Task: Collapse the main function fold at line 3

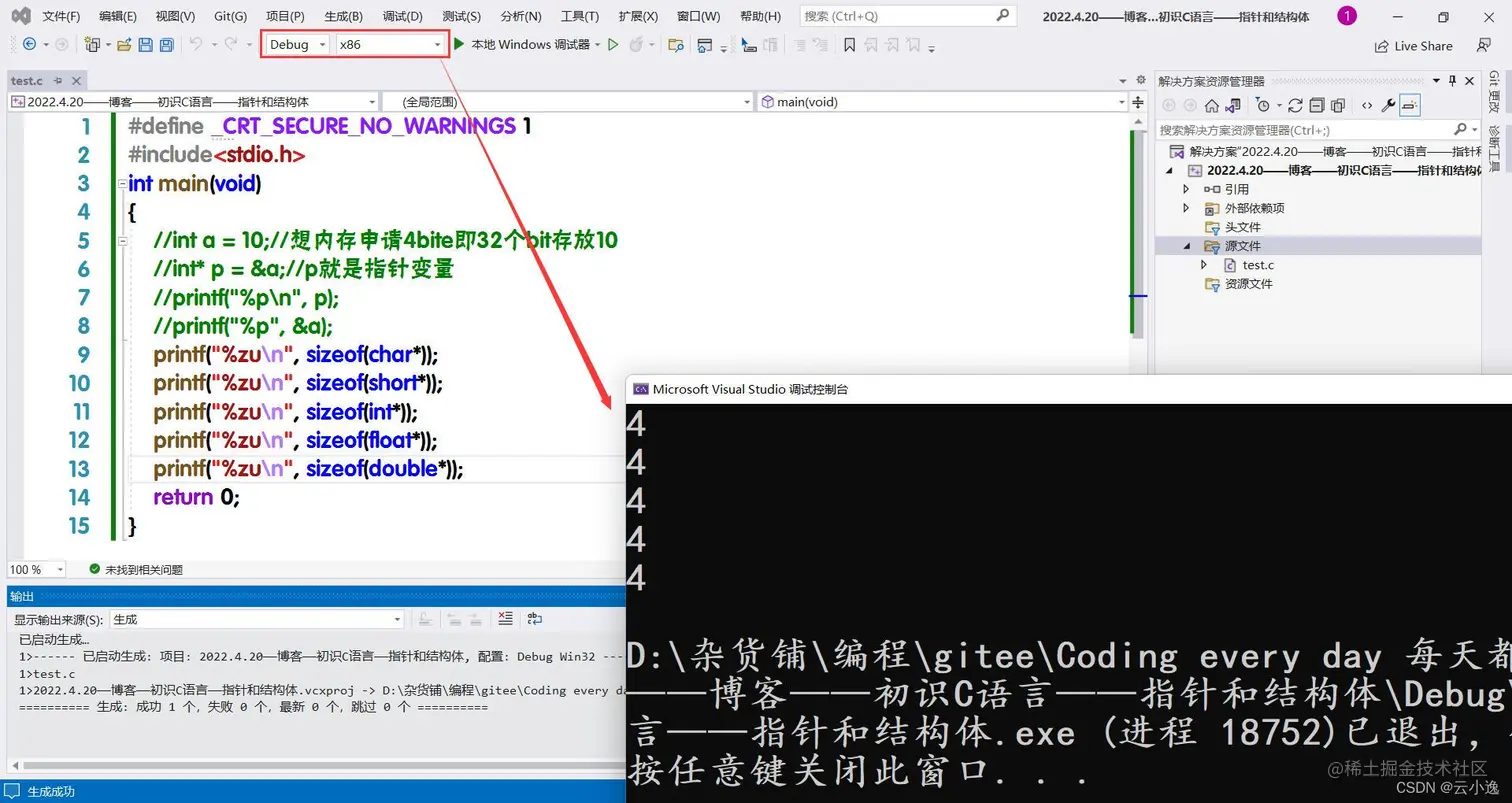Action: (121, 185)
